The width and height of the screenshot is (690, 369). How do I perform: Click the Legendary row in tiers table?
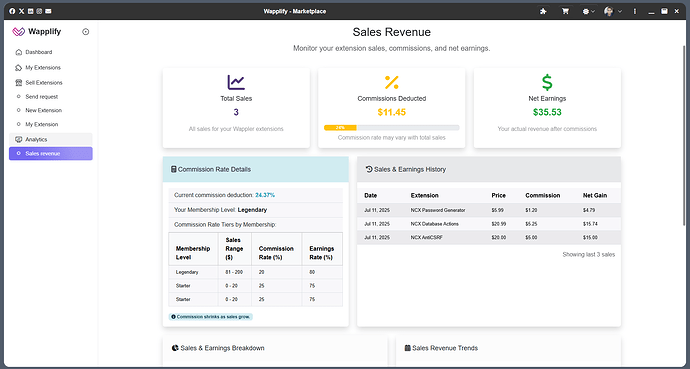click(x=255, y=272)
